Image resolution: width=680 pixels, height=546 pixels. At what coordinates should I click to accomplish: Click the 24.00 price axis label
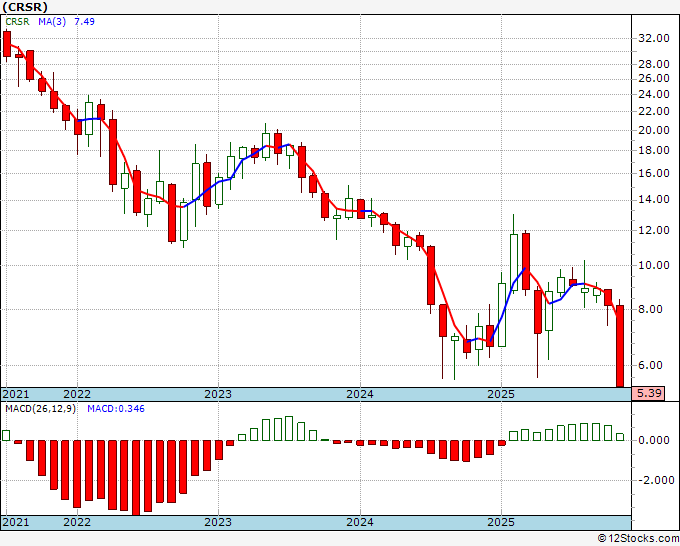654,94
